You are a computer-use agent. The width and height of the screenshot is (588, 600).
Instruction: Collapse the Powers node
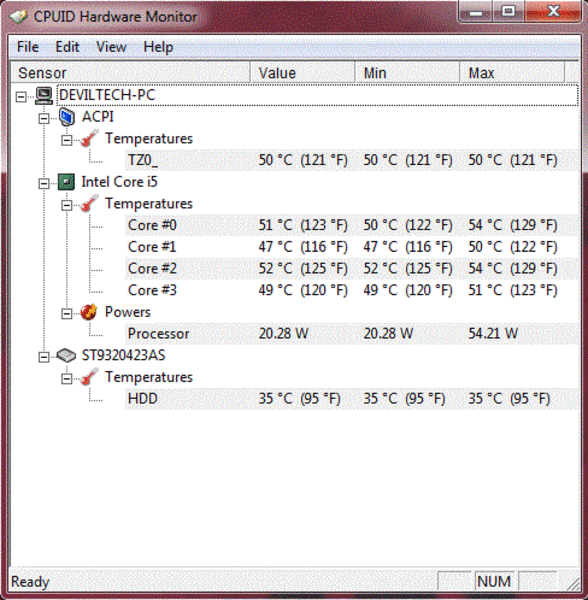67,314
